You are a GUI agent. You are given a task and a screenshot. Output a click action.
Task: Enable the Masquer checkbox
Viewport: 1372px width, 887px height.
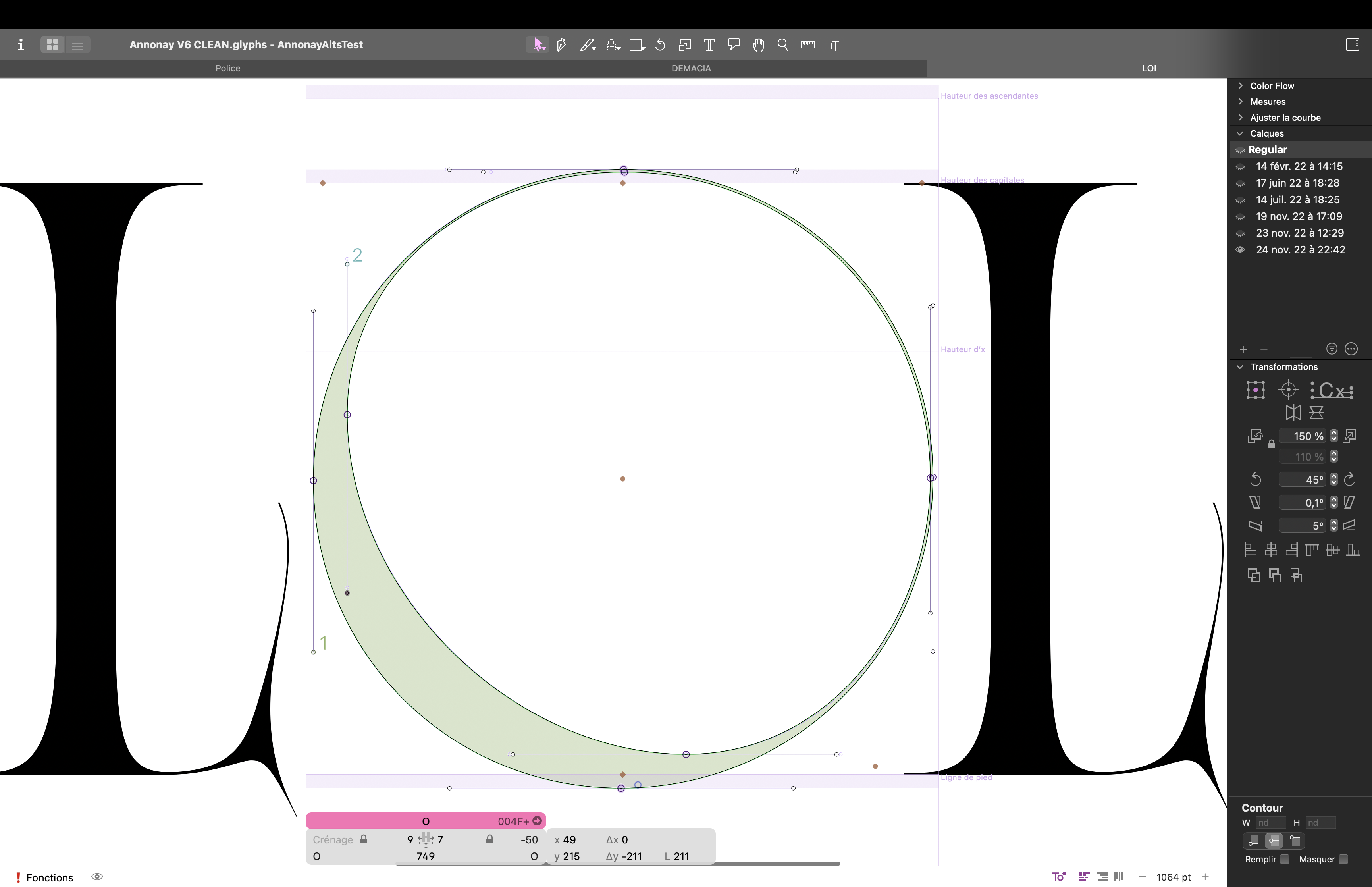pyautogui.click(x=1343, y=859)
